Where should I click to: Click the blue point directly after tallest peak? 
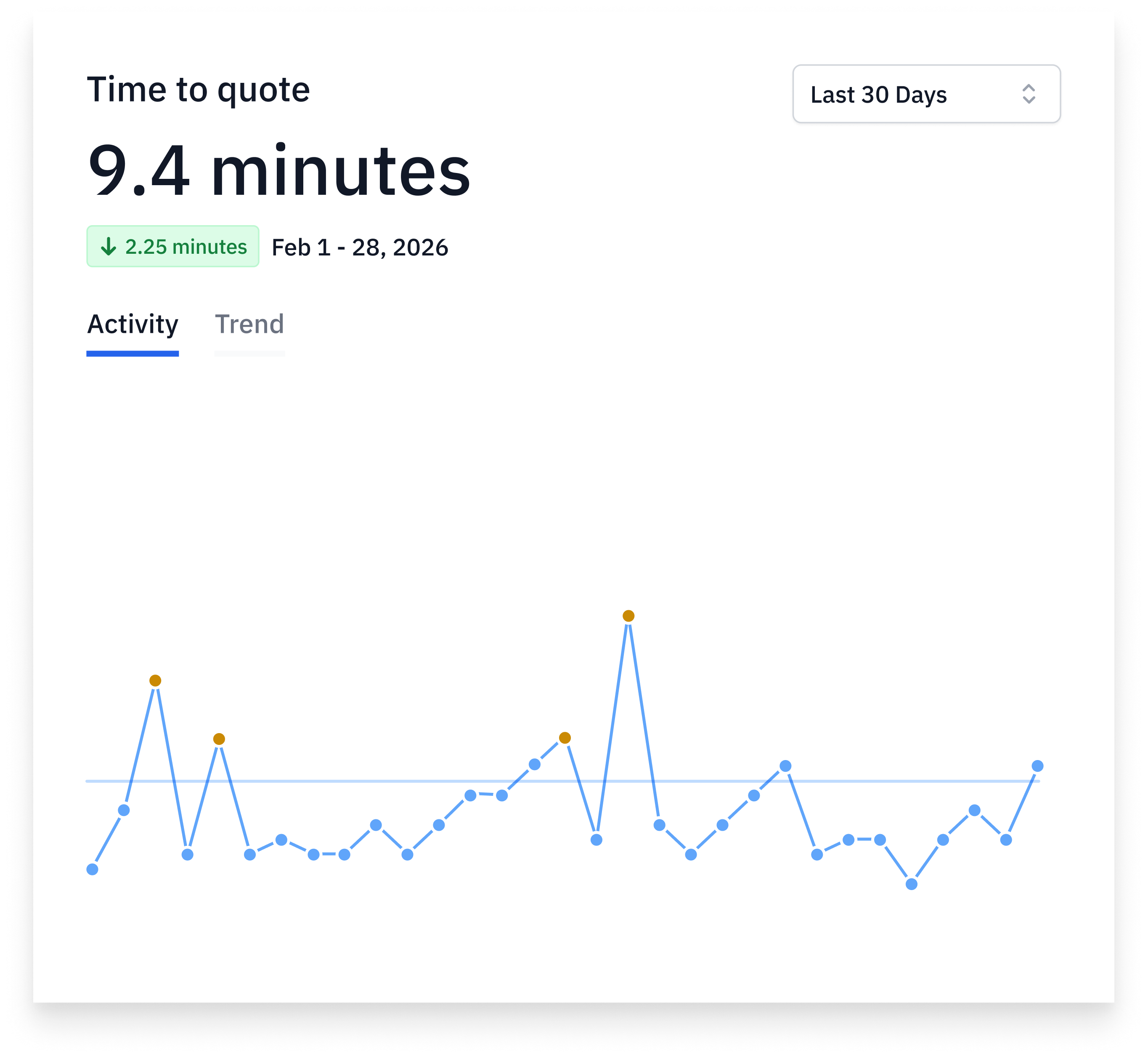click(659, 825)
